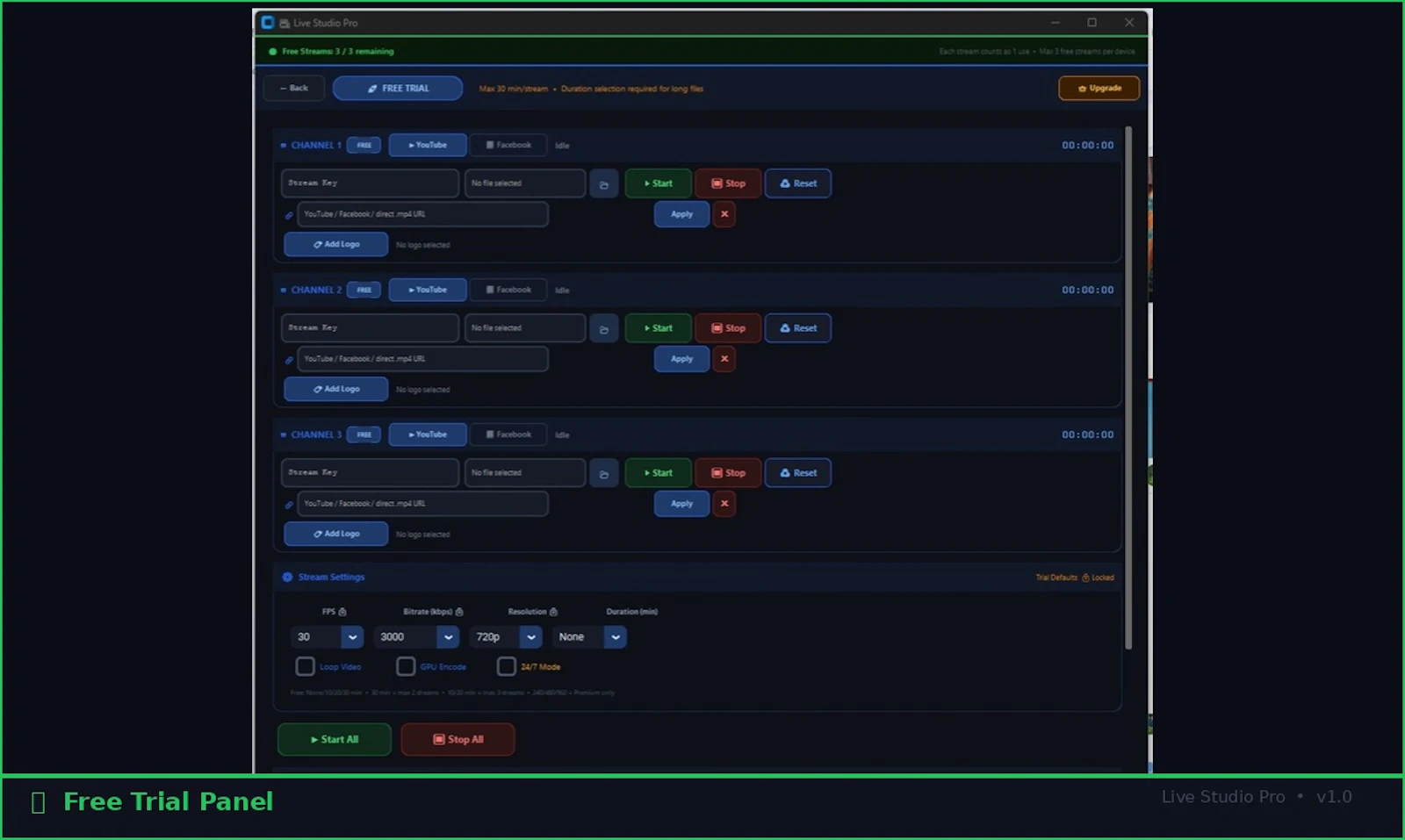The image size is (1405, 840).
Task: Apply the Channel 3 URL
Action: tap(681, 504)
